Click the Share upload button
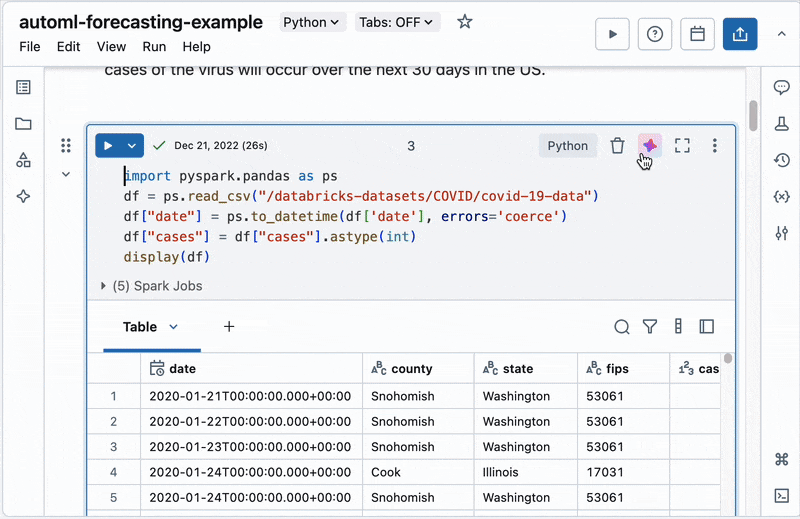Viewport: 800px width, 519px height. (740, 34)
